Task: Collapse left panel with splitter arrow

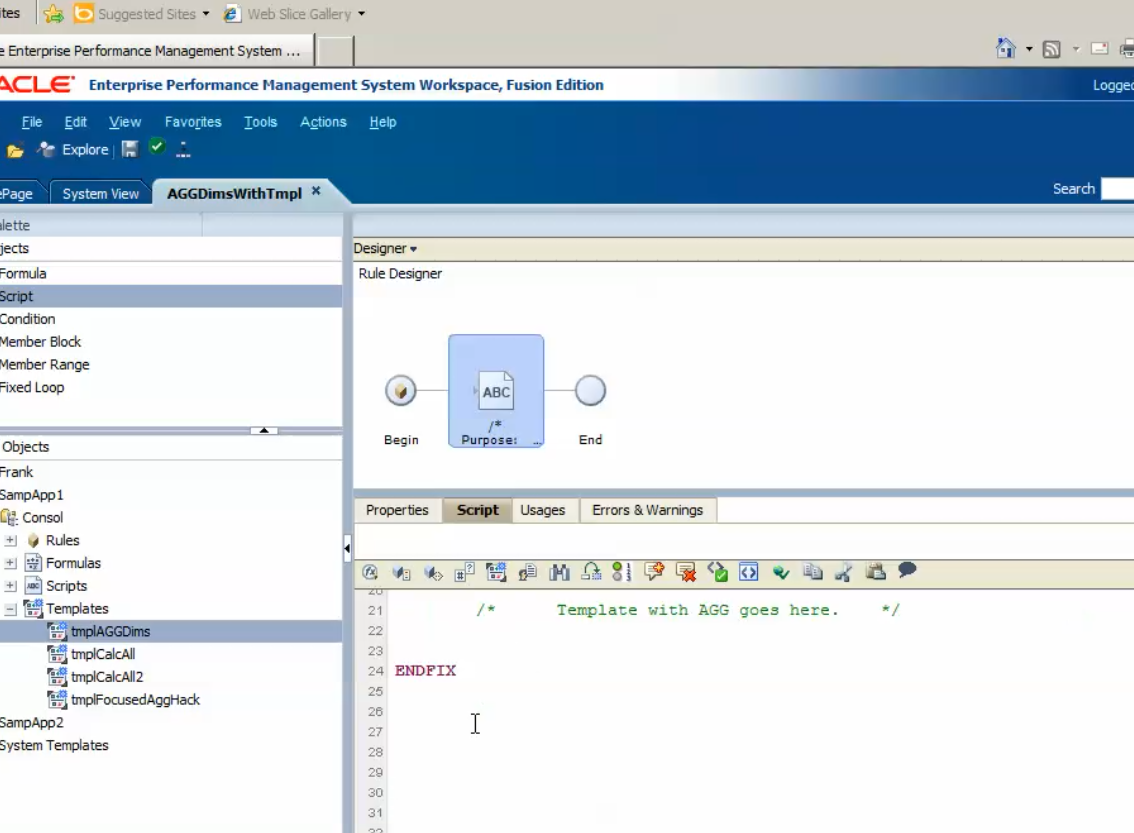Action: 347,549
